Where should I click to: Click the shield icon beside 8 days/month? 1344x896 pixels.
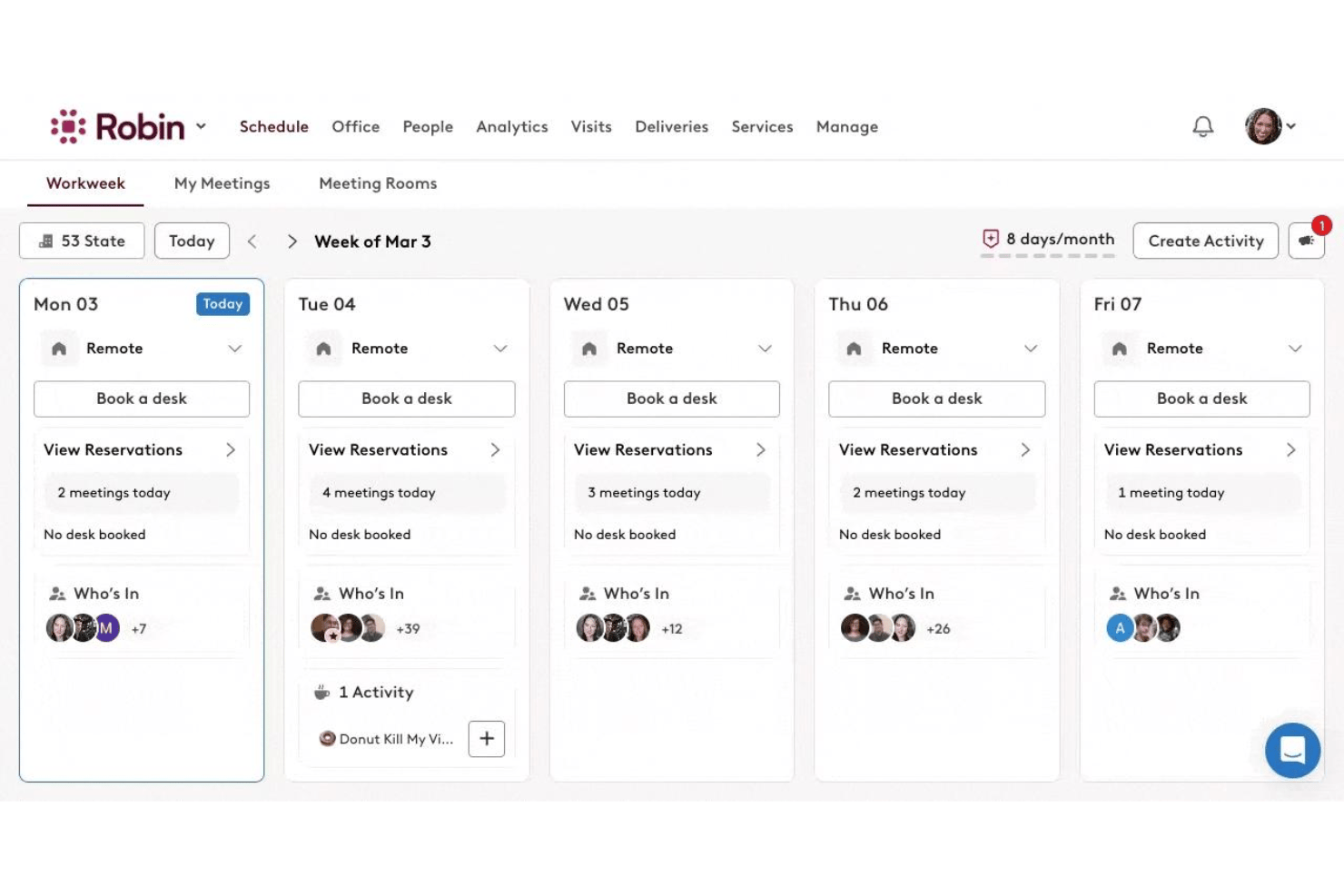pos(991,239)
